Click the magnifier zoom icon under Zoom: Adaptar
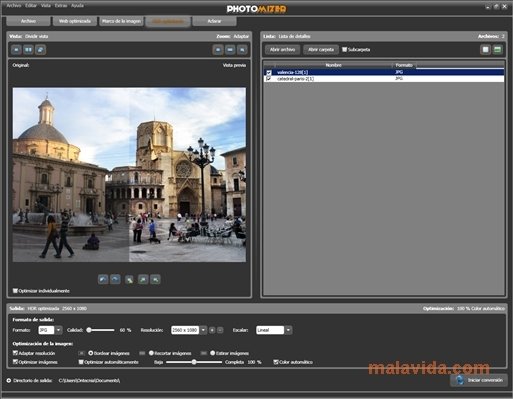The height and width of the screenshot is (399, 513). (x=242, y=50)
